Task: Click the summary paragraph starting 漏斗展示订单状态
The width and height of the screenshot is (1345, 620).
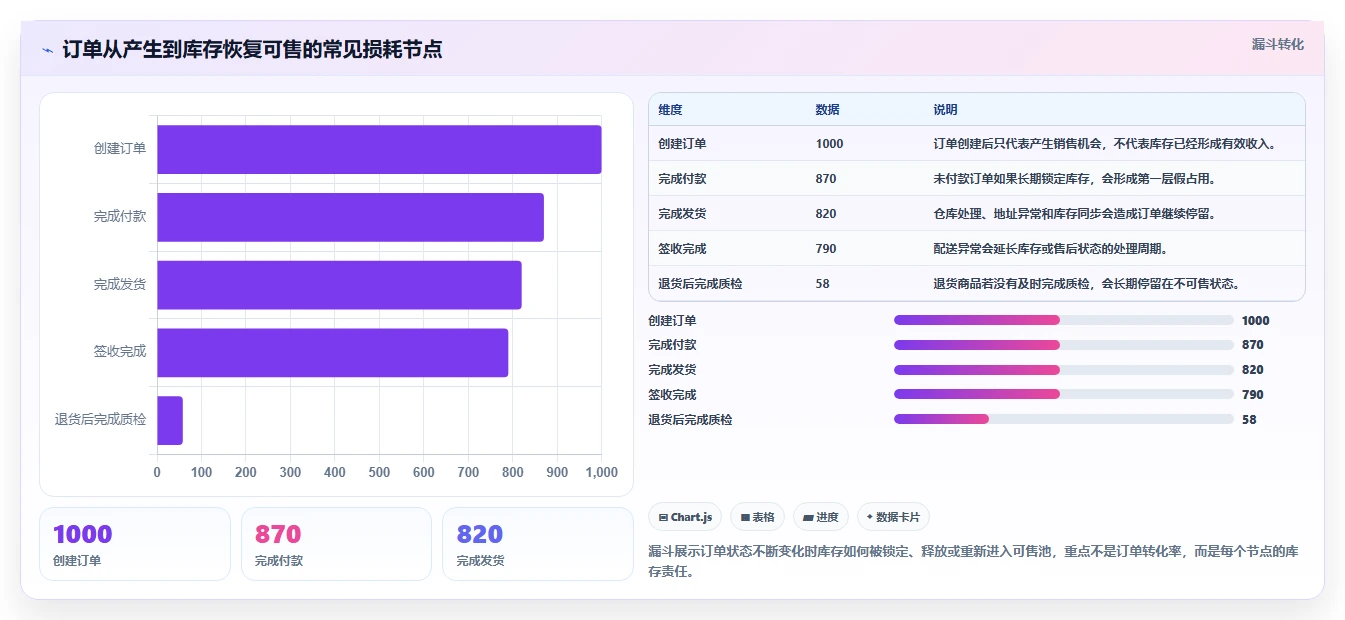Action: click(x=973, y=562)
